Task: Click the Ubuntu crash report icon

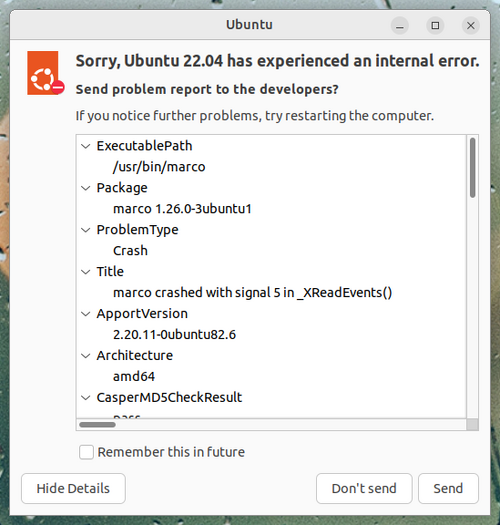Action: click(46, 73)
